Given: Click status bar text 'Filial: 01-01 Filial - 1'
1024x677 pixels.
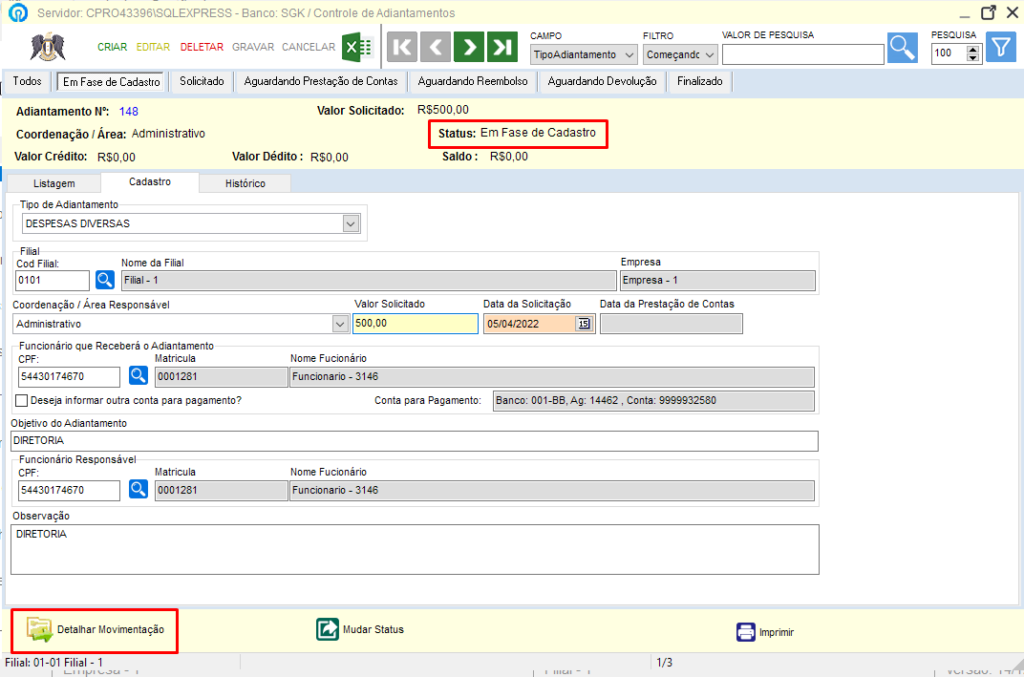Looking at the screenshot, I should [54, 662].
